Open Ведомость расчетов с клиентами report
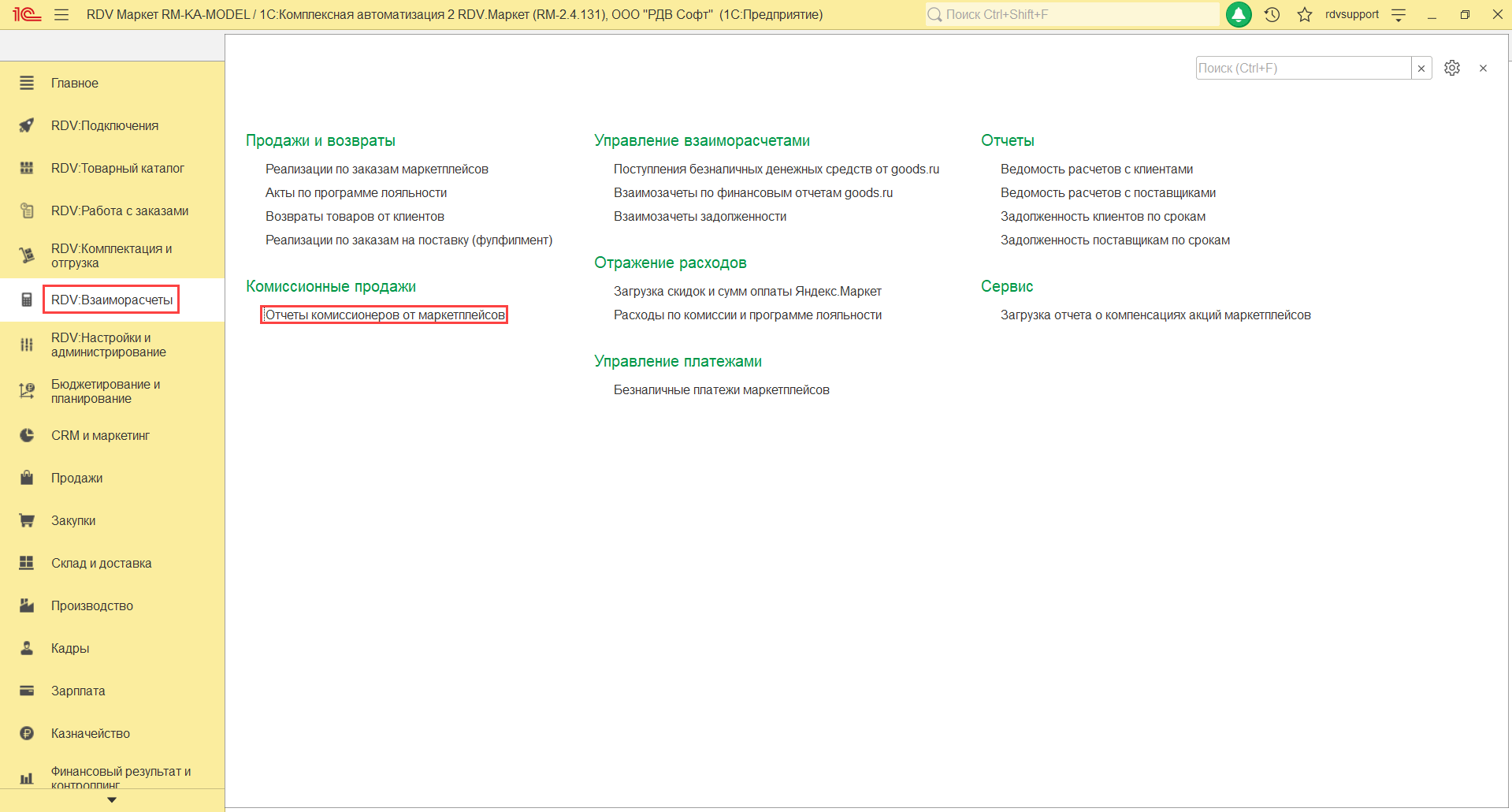 (x=1097, y=169)
